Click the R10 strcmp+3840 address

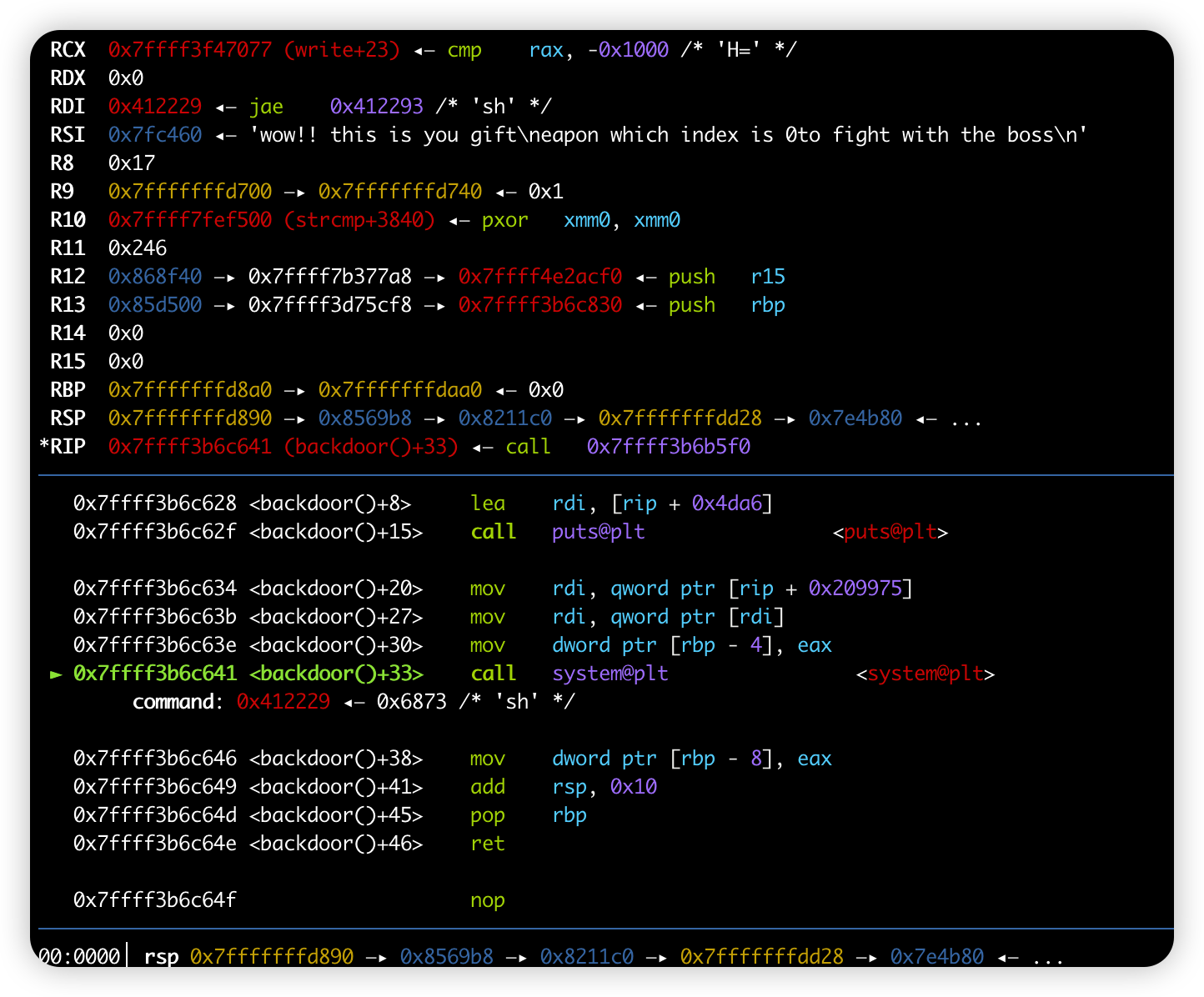272,219
